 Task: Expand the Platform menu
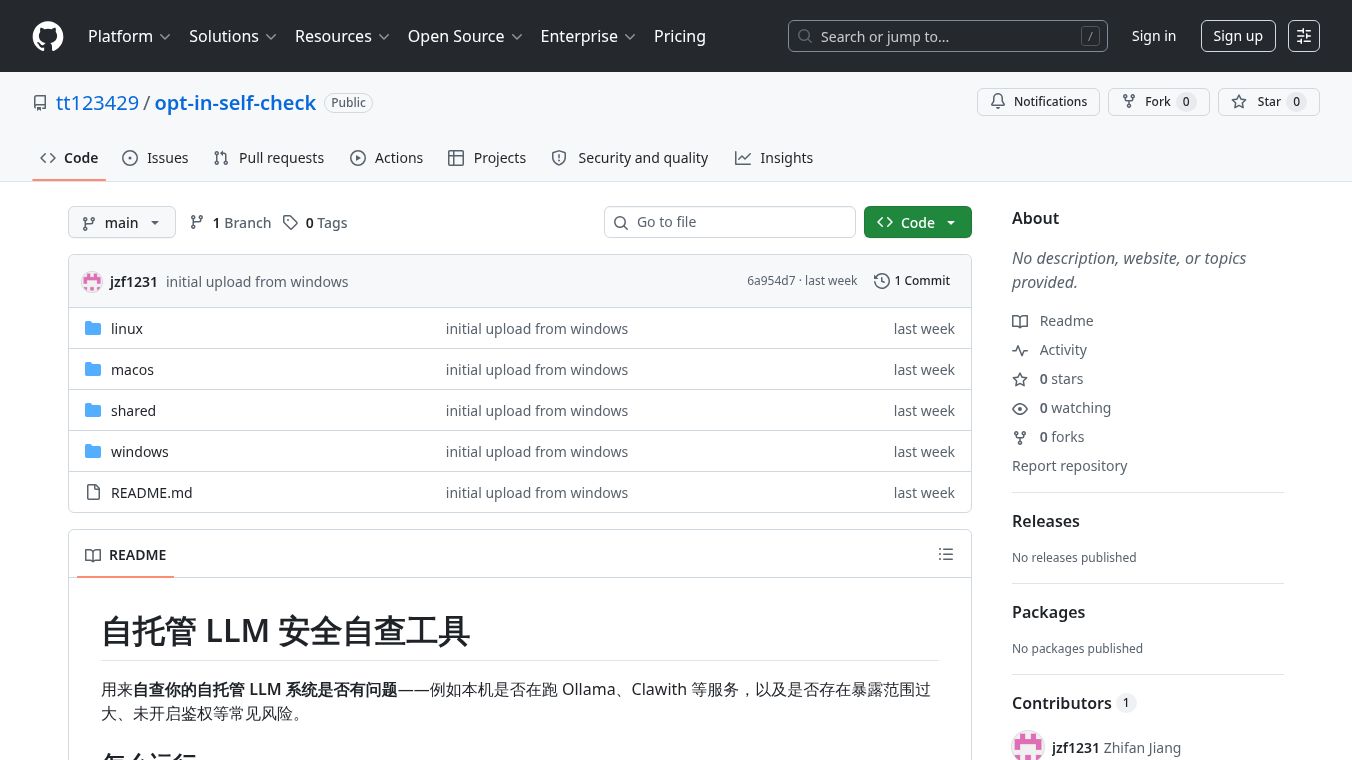(x=129, y=36)
